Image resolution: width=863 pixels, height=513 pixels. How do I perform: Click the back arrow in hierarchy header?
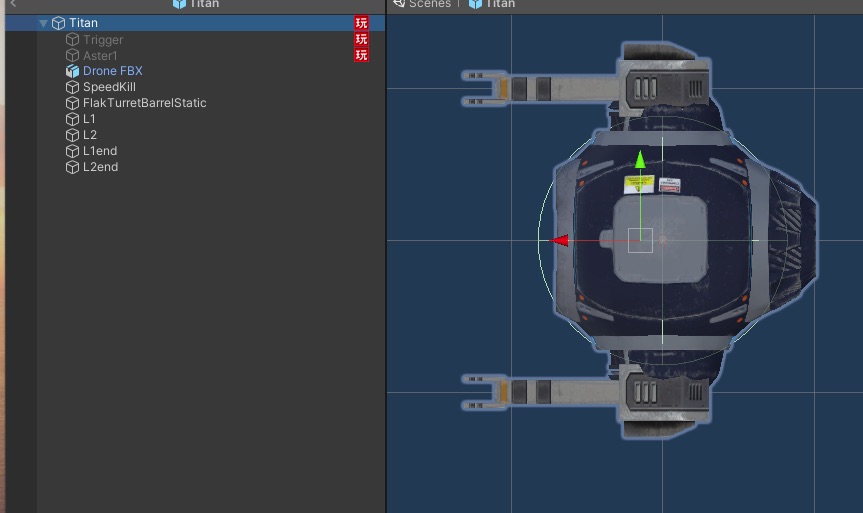13,3
